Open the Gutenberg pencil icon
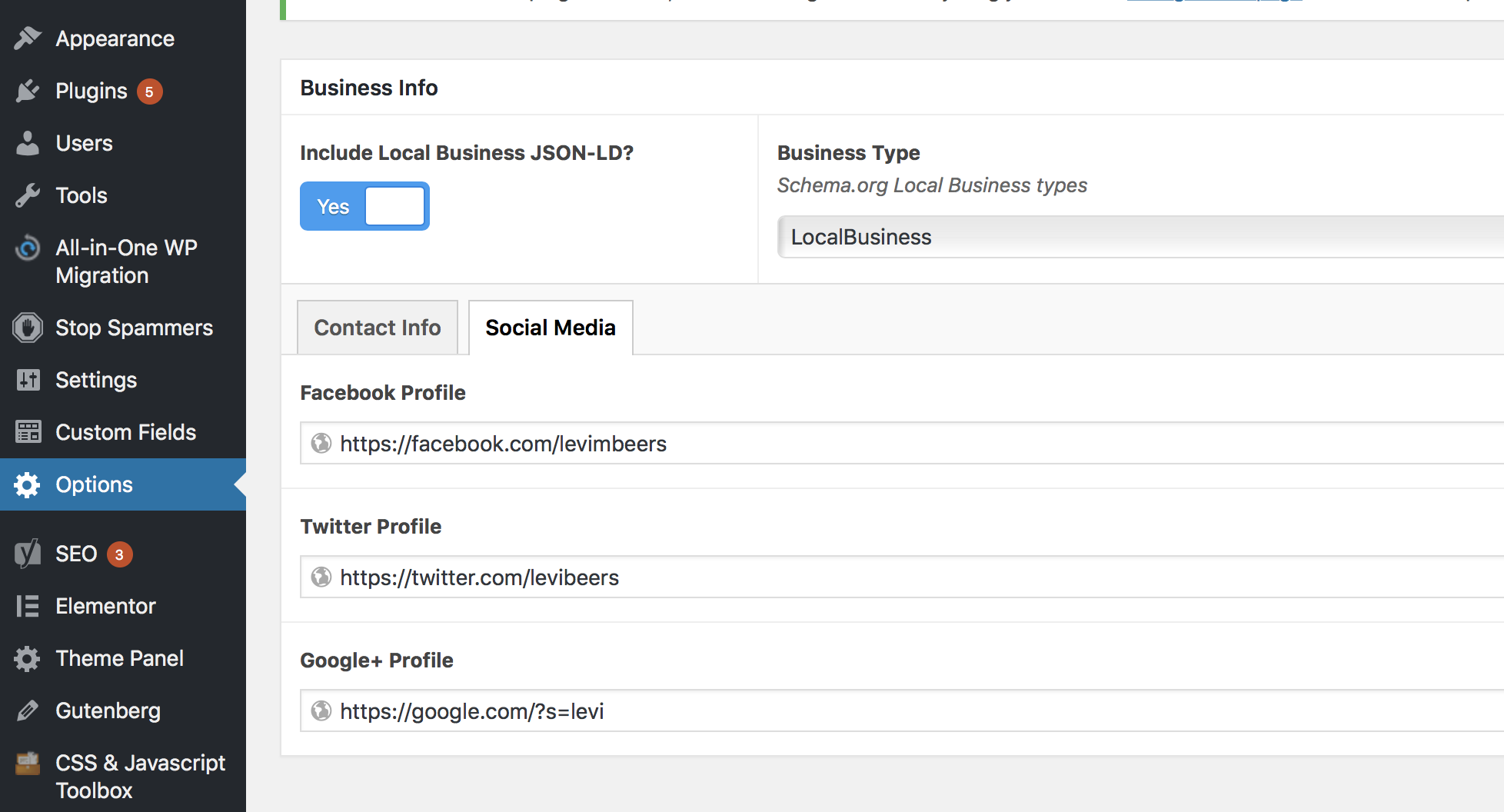This screenshot has width=1504, height=812. point(28,710)
